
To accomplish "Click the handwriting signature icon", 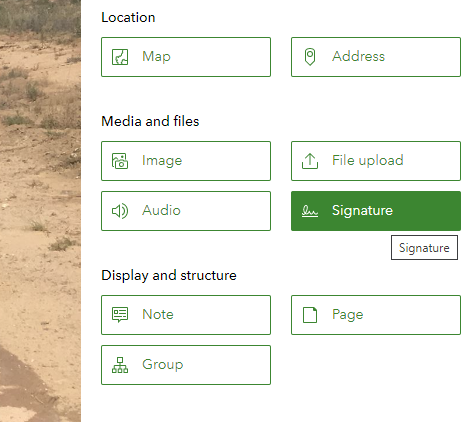I will tap(310, 211).
